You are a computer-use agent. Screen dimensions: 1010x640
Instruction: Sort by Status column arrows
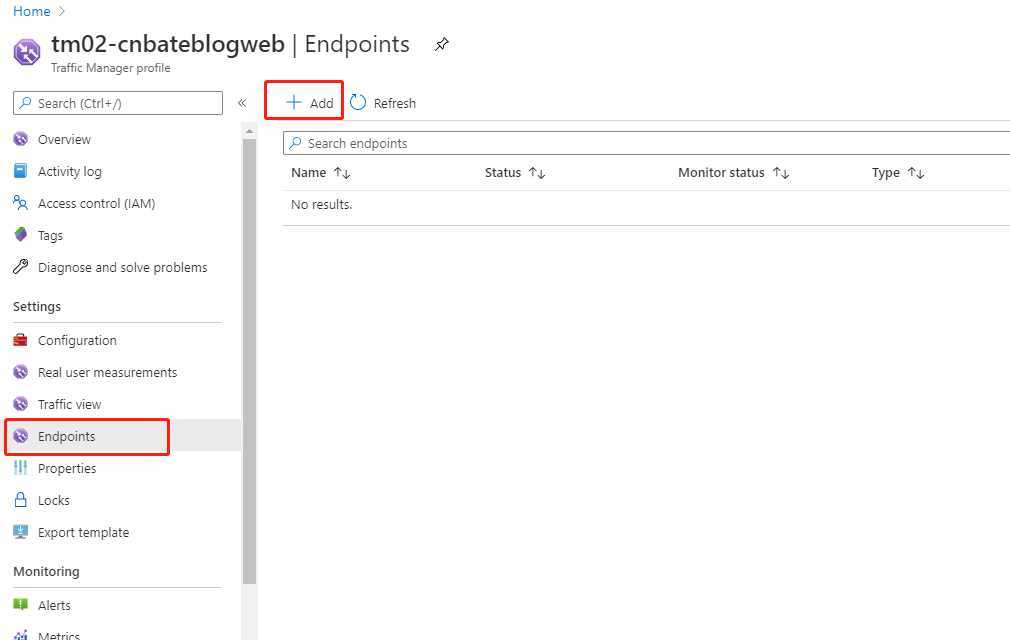point(537,173)
